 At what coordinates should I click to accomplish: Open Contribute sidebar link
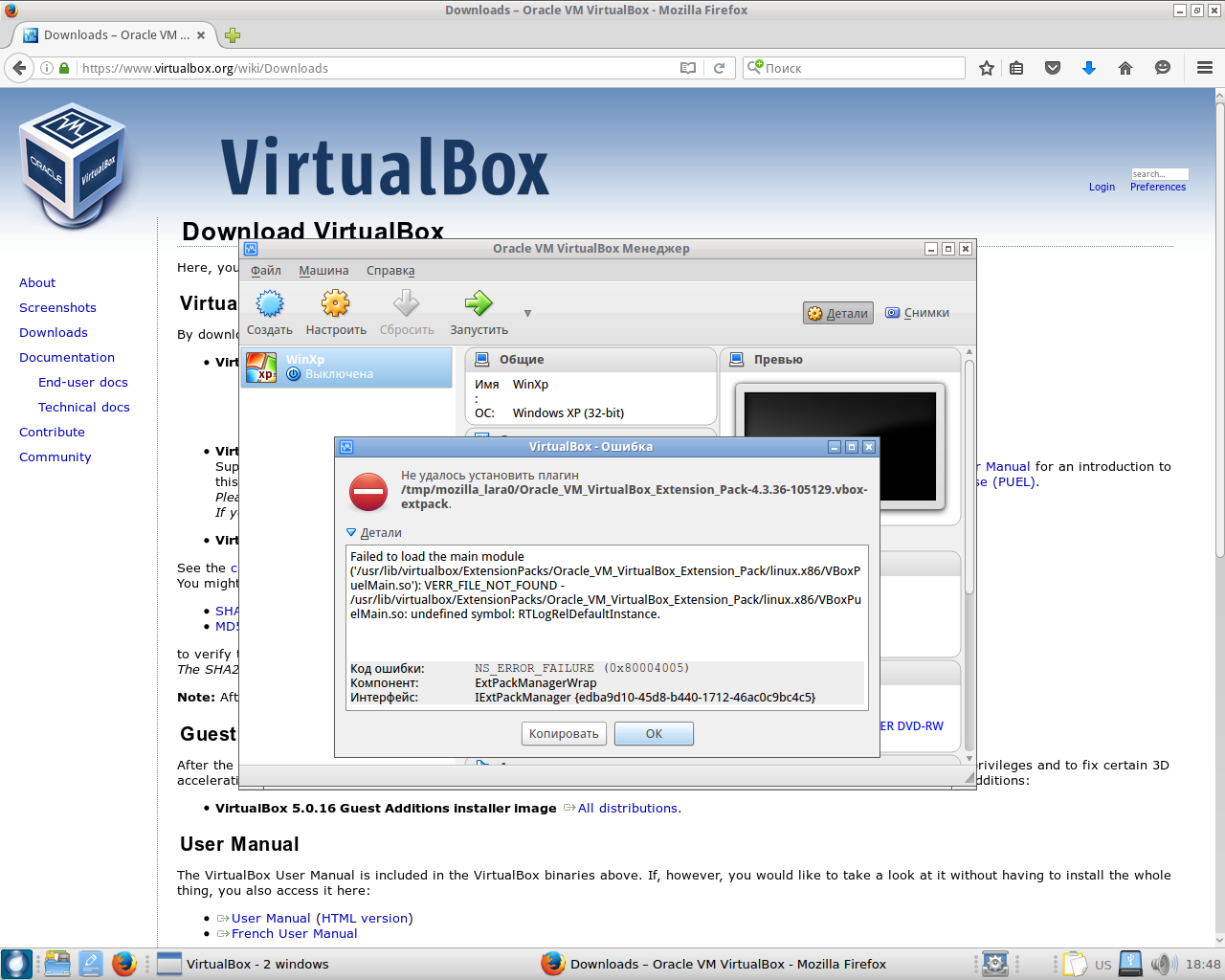[x=52, y=433]
